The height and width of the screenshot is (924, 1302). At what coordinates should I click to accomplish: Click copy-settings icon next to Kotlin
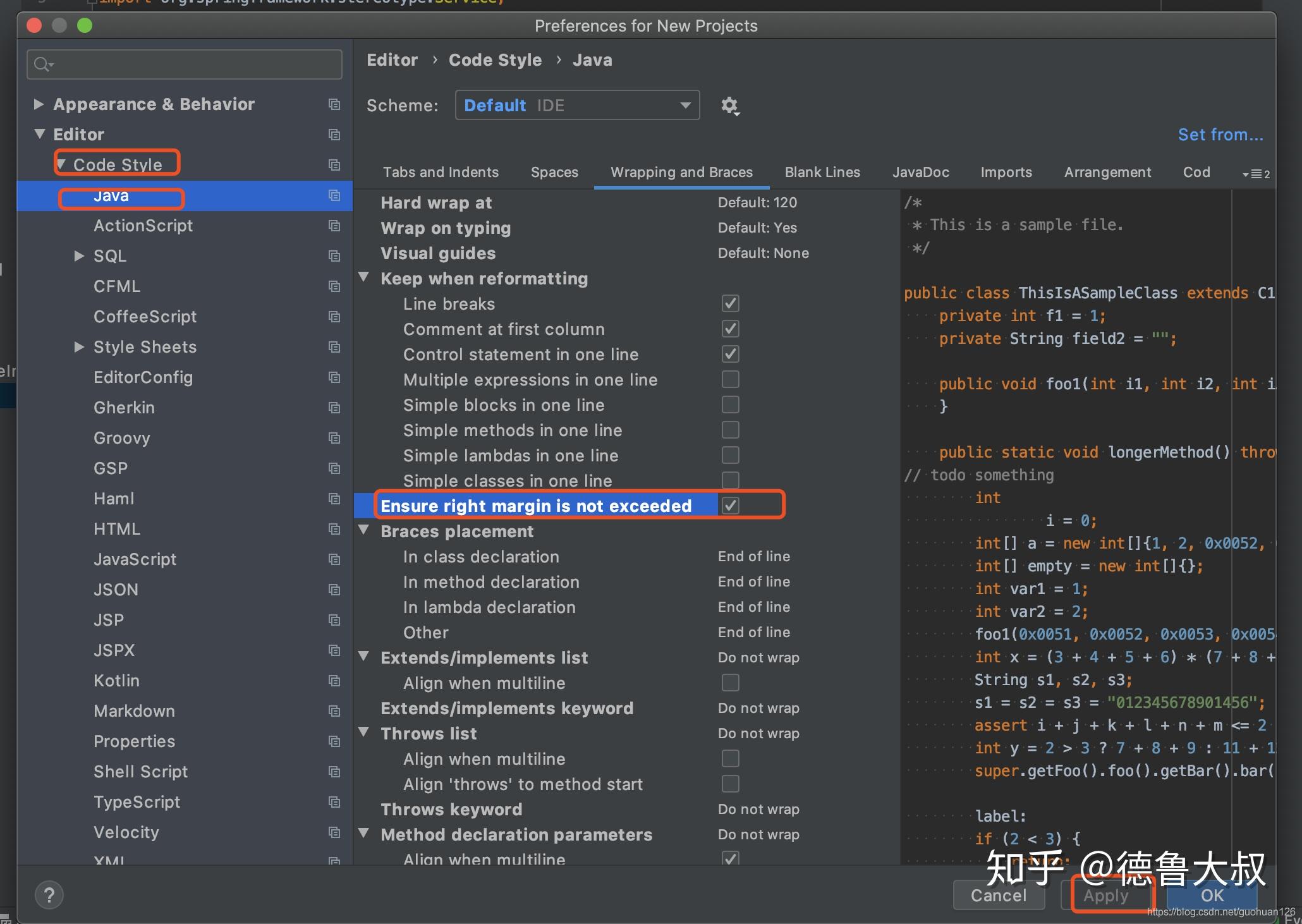tap(334, 681)
